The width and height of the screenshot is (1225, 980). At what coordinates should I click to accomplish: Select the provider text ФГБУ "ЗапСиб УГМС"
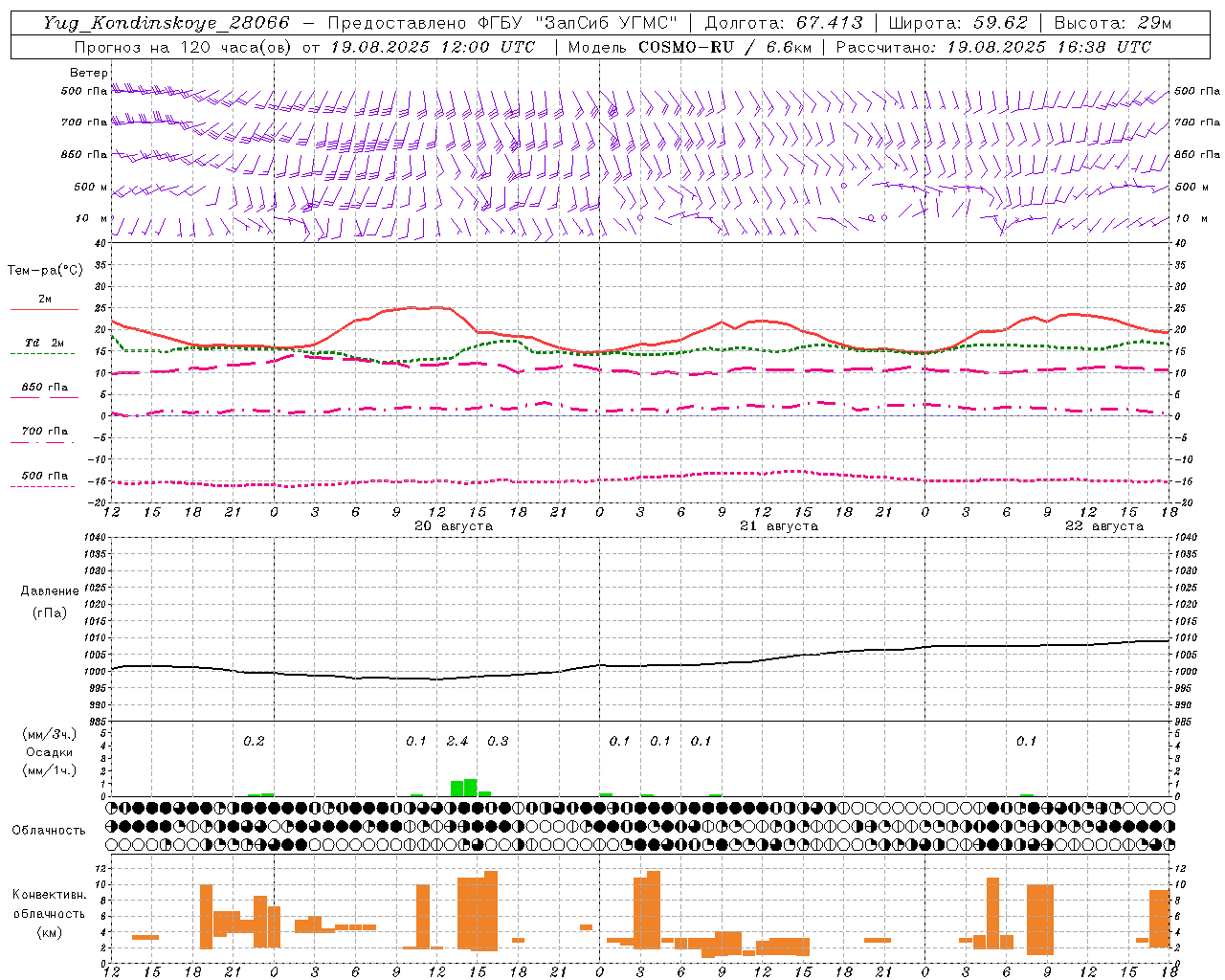point(579,23)
